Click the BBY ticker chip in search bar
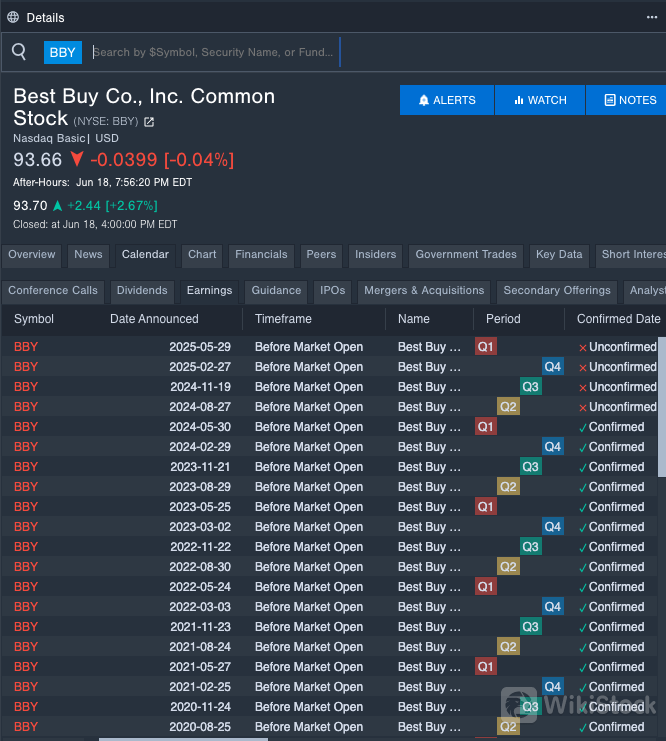The image size is (666, 741). coord(62,52)
